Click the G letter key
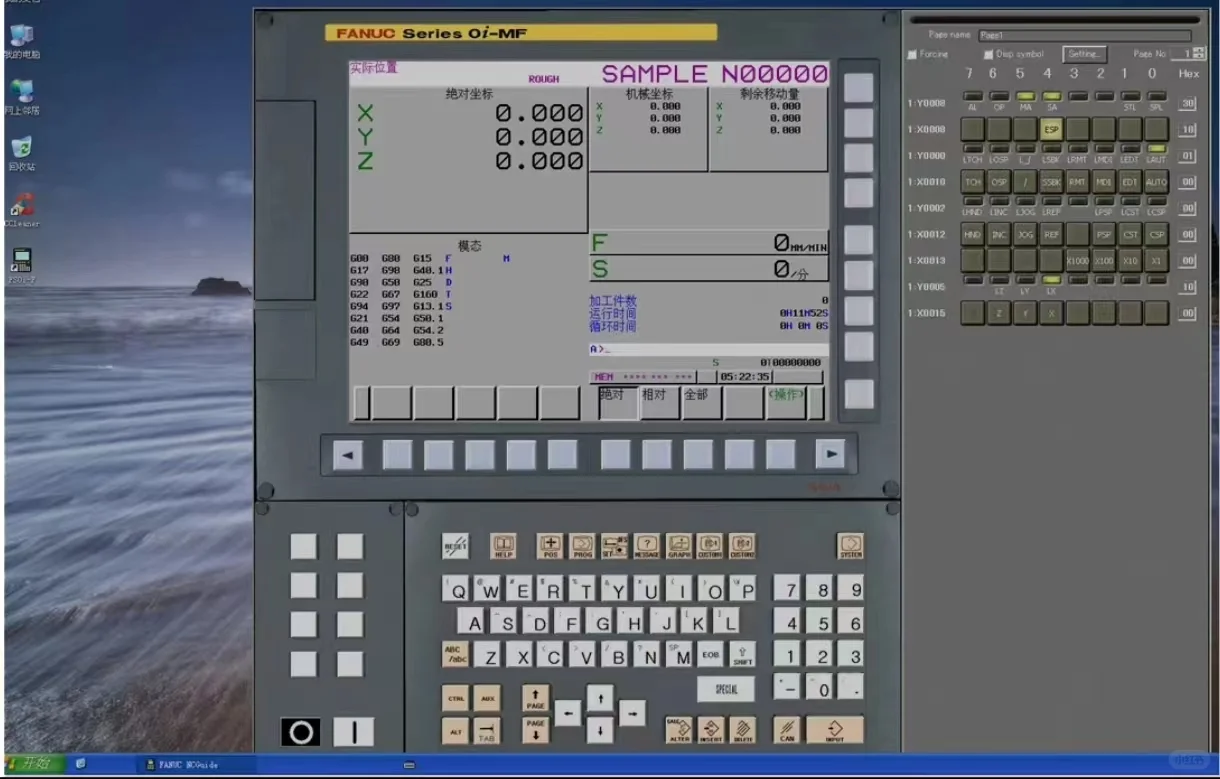Screen dimensions: 1220x779 (x=600, y=623)
